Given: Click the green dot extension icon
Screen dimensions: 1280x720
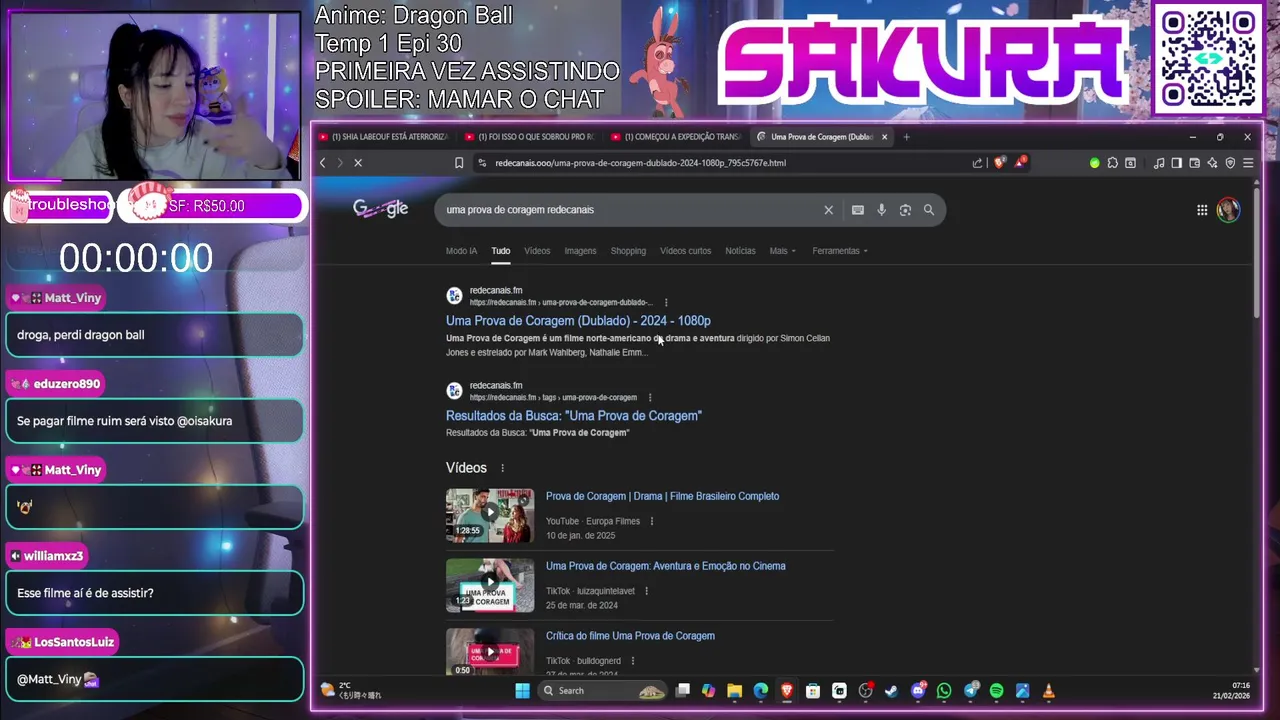Looking at the screenshot, I should pos(1095,163).
